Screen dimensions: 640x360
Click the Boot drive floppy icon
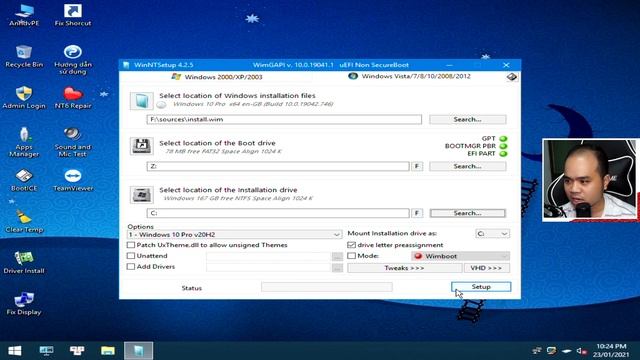pyautogui.click(x=142, y=146)
